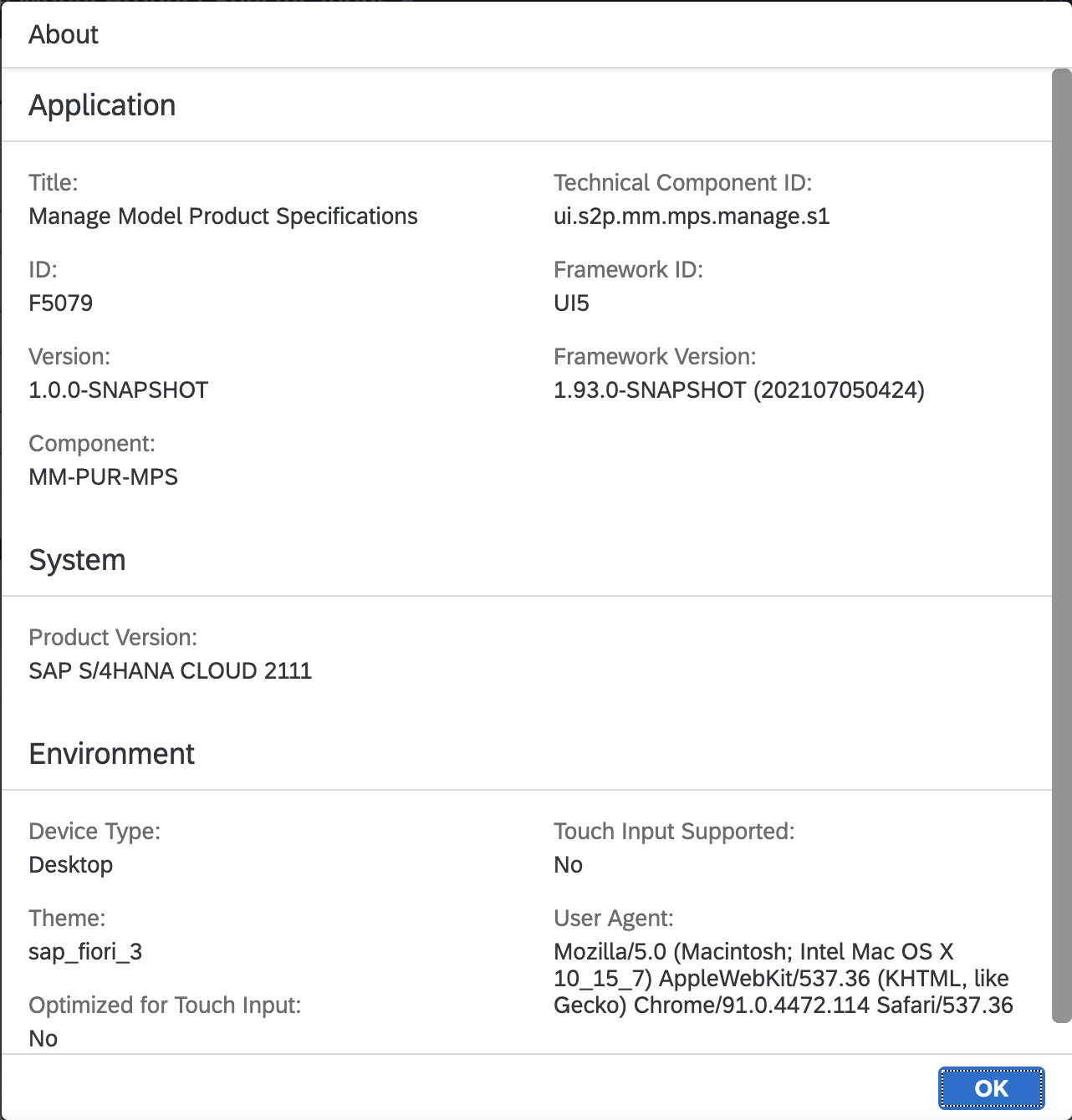This screenshot has width=1072, height=1120.
Task: Select product version 'SAP S/4HANA CLOUD 2111'
Action: (171, 671)
